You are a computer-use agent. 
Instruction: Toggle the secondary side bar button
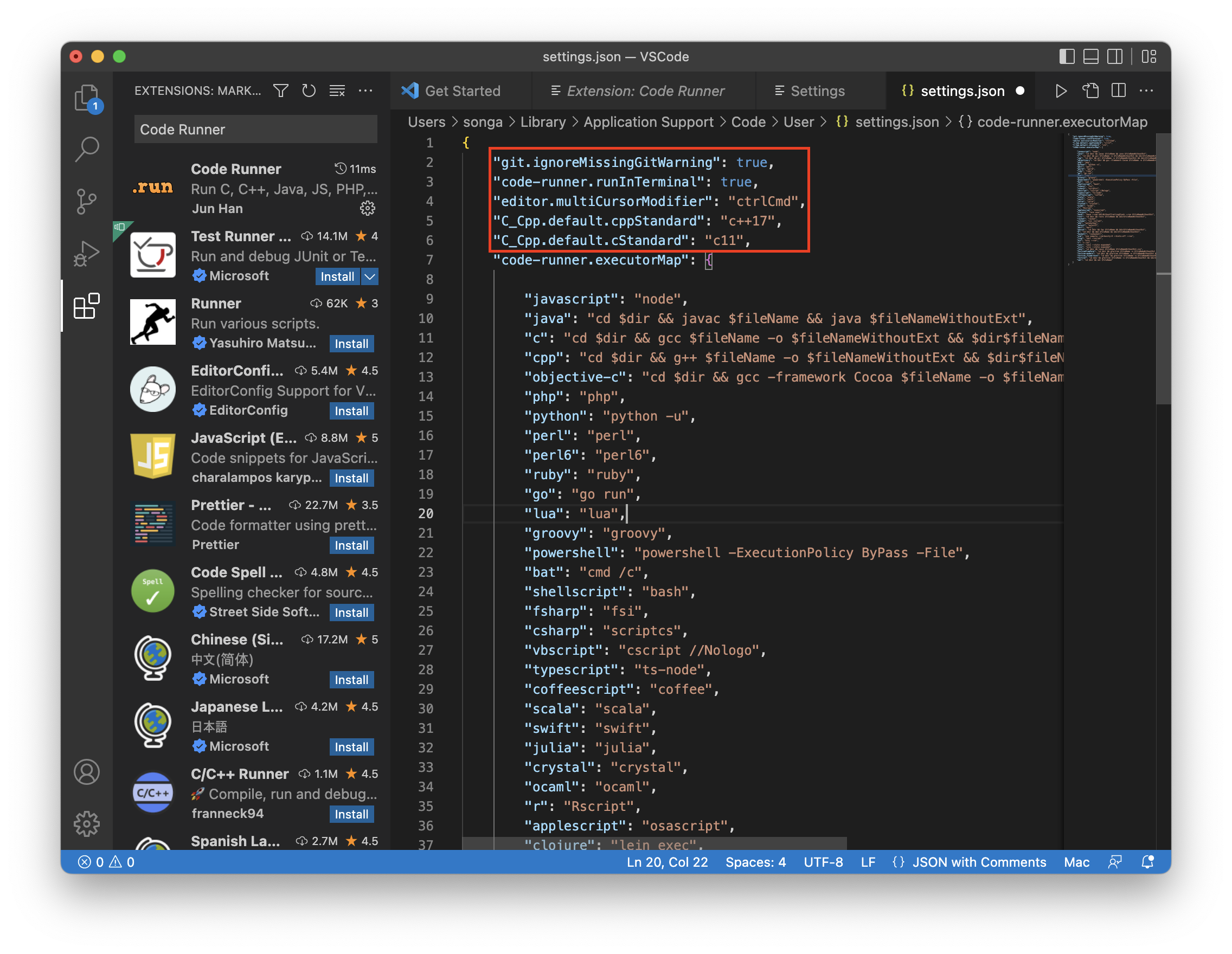tap(1115, 56)
